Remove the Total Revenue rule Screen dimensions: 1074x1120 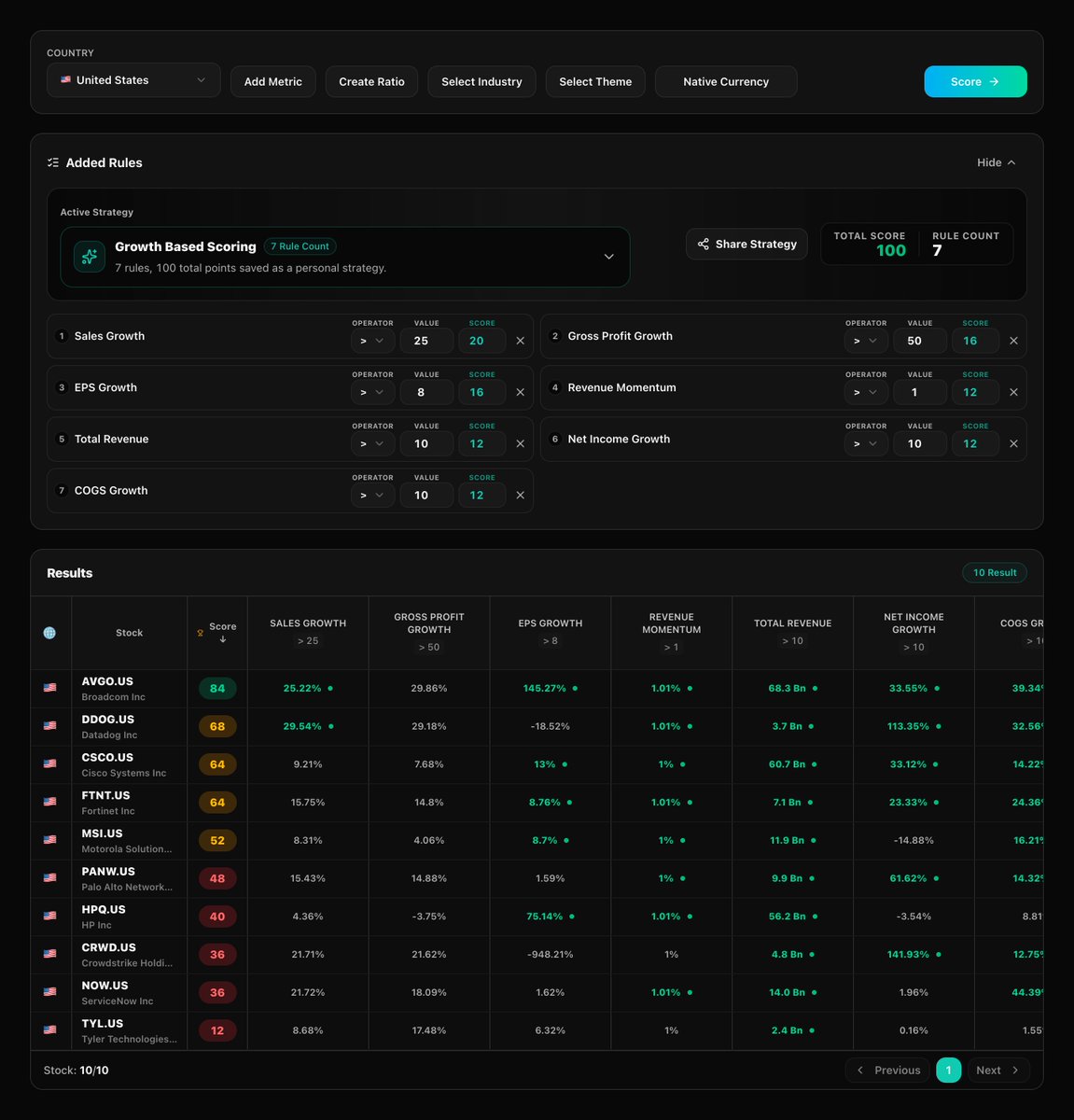coord(520,443)
